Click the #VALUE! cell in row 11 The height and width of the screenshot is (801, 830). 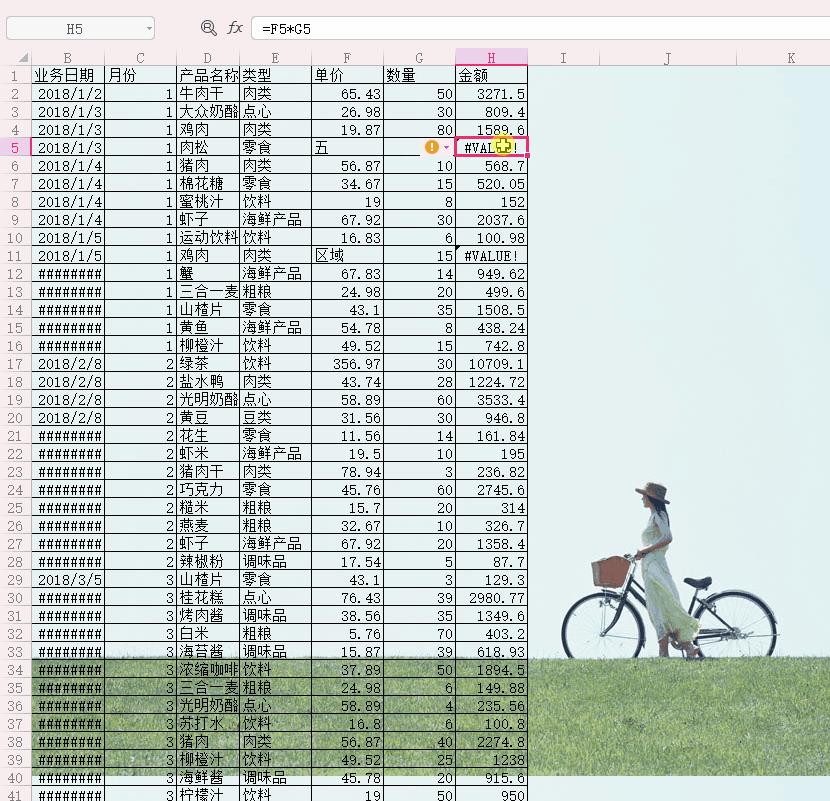pyautogui.click(x=491, y=256)
